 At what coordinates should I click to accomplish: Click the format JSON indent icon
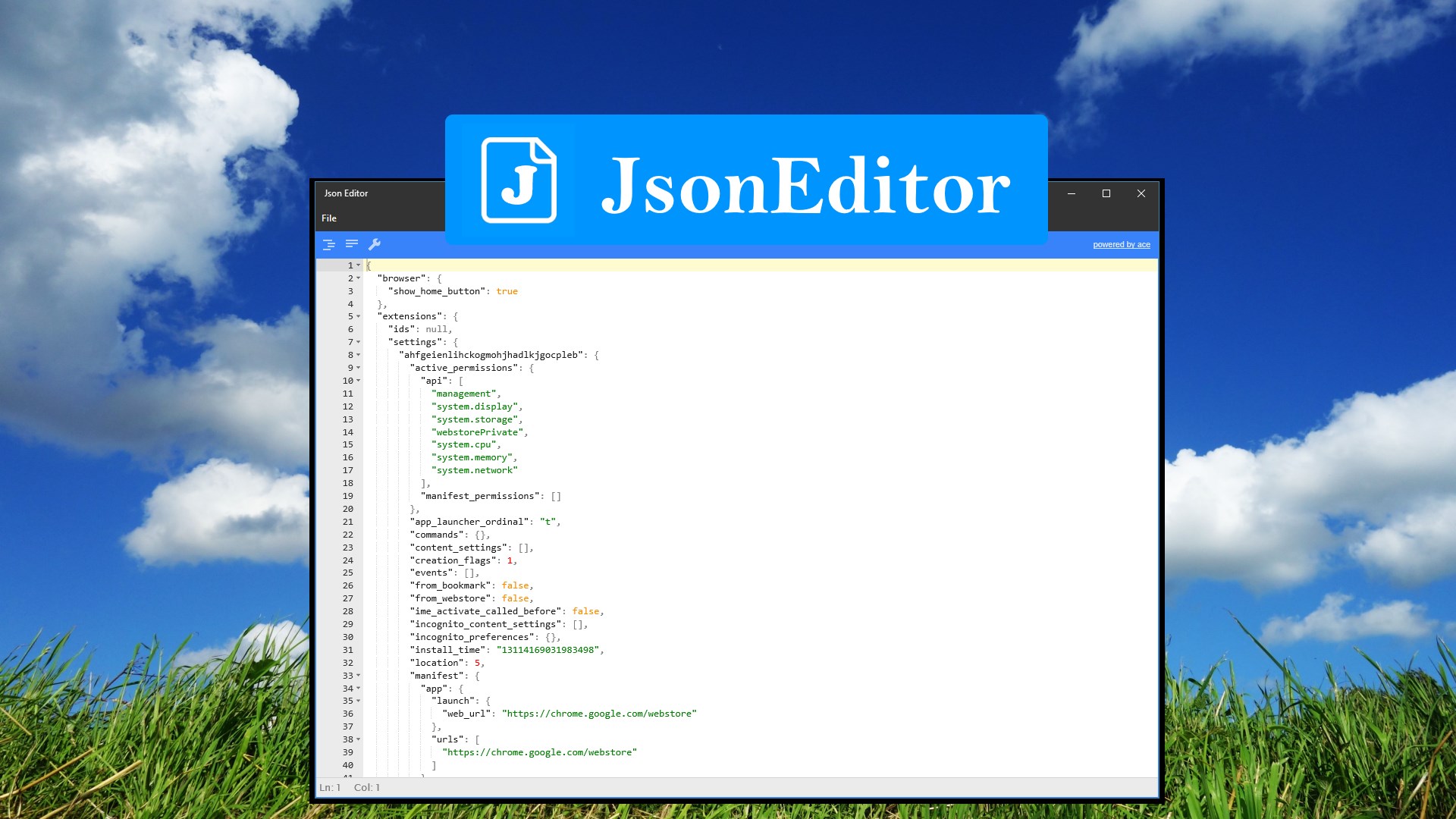coord(328,244)
